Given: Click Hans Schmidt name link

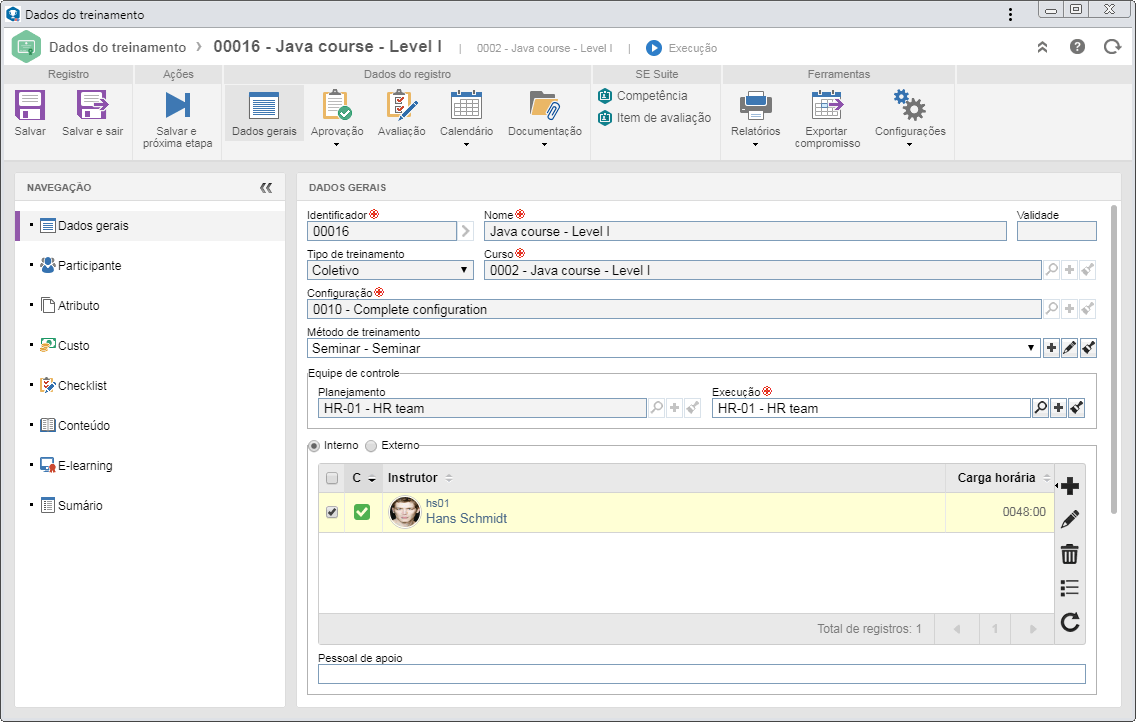Looking at the screenshot, I should [x=466, y=519].
